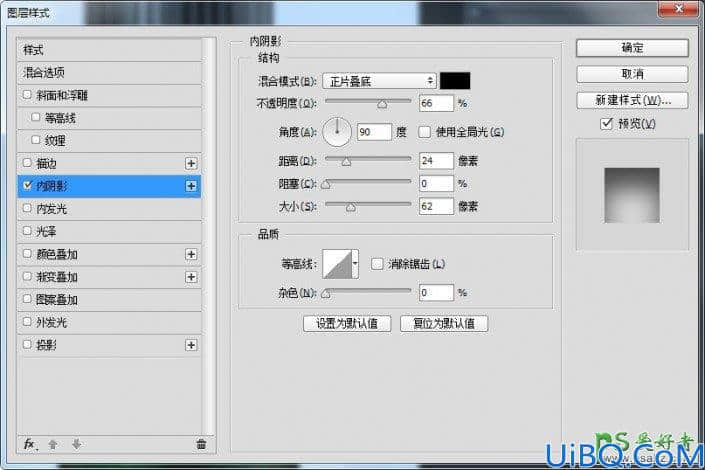Add another 渐变叠加 effect with its plus icon
The image size is (705, 470).
point(191,277)
